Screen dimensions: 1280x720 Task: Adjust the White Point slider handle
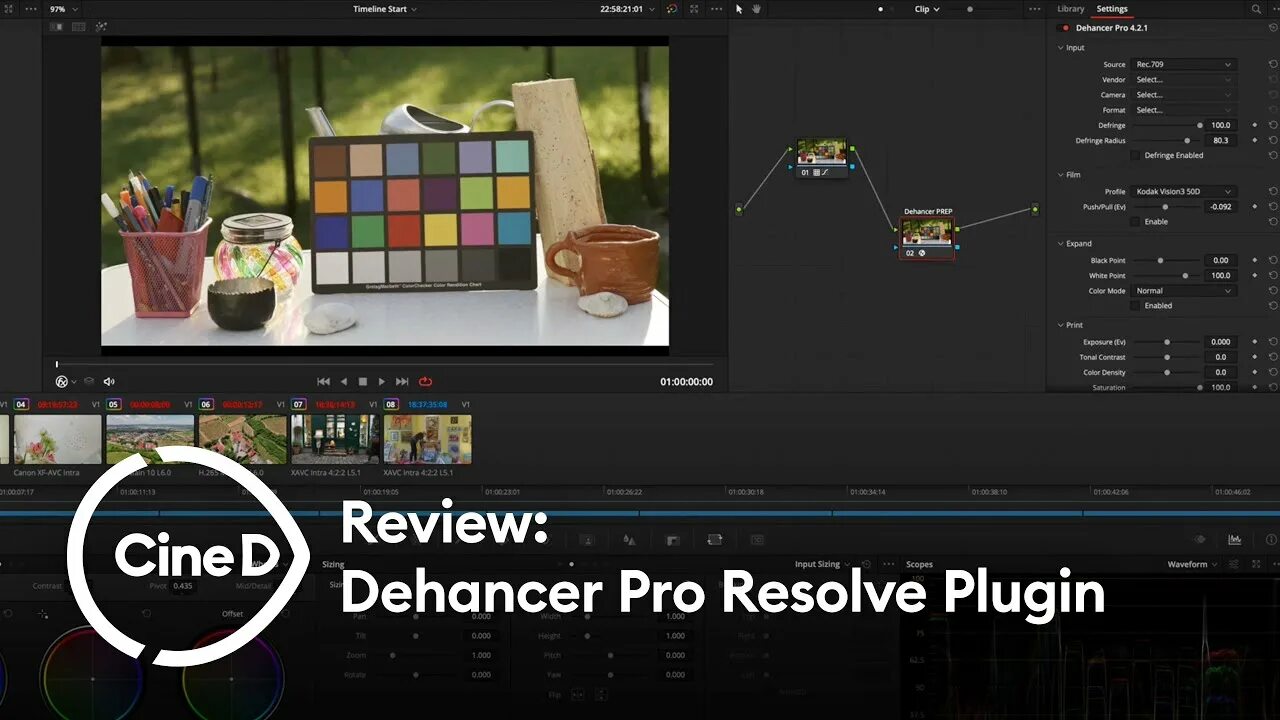[1186, 275]
